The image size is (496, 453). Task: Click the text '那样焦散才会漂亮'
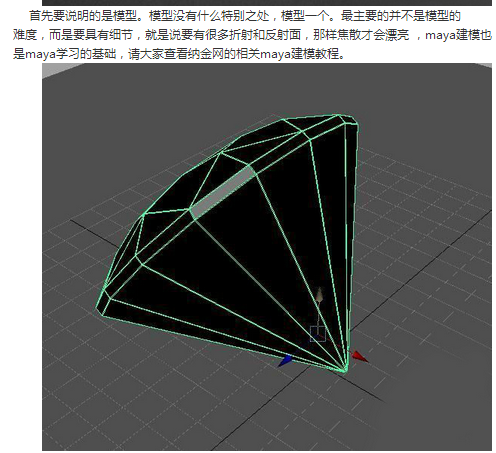coord(361,35)
